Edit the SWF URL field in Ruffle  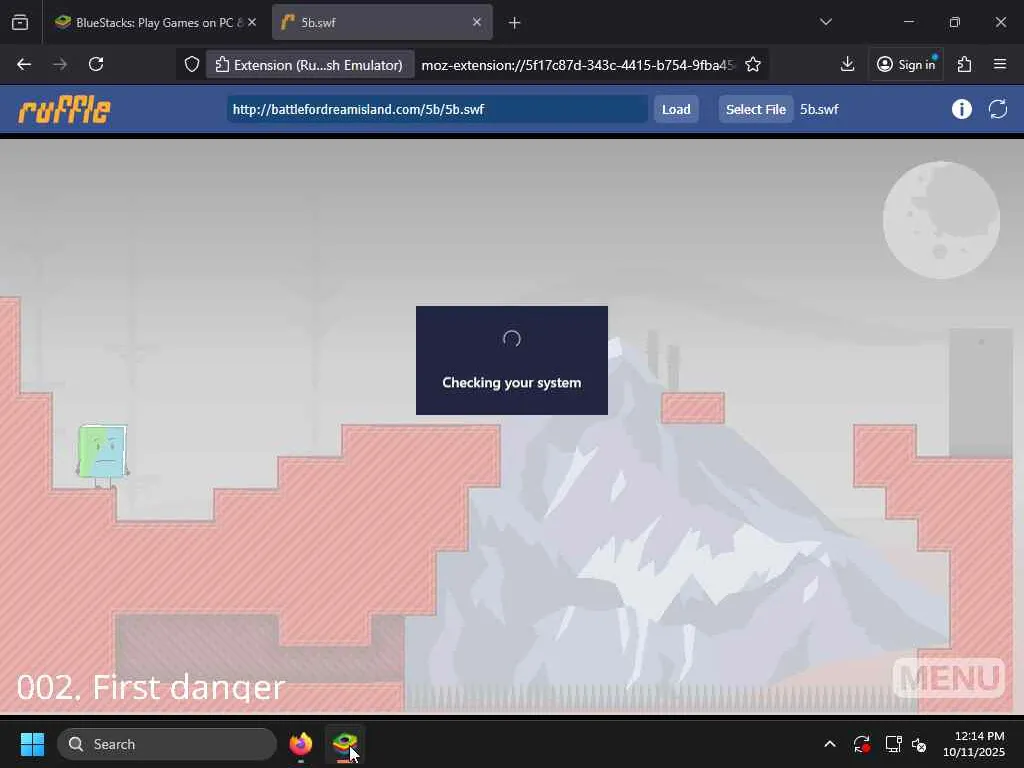pos(438,109)
